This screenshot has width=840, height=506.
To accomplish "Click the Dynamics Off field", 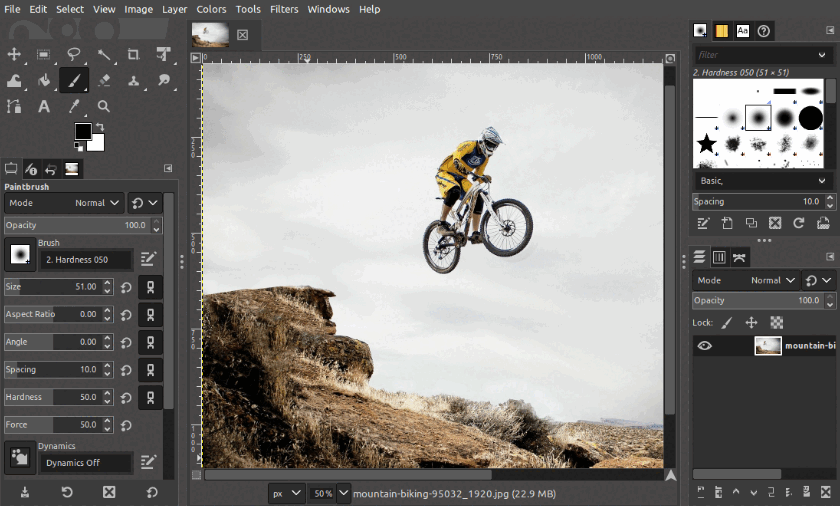I will pos(86,463).
